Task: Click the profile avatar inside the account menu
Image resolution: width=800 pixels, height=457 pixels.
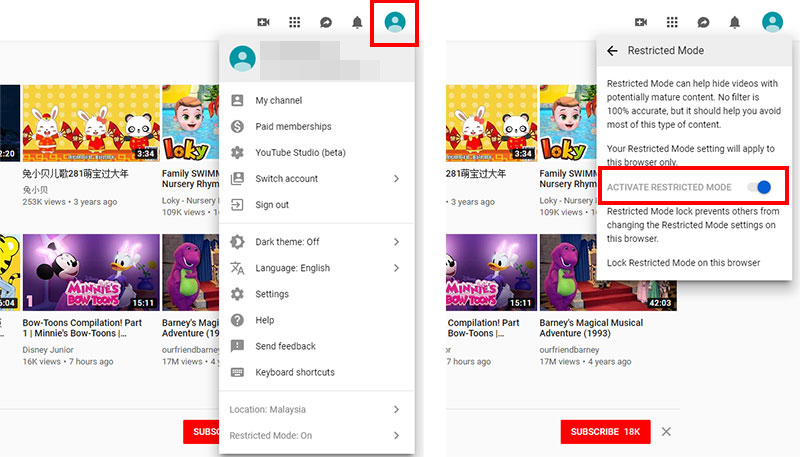Action: (242, 59)
